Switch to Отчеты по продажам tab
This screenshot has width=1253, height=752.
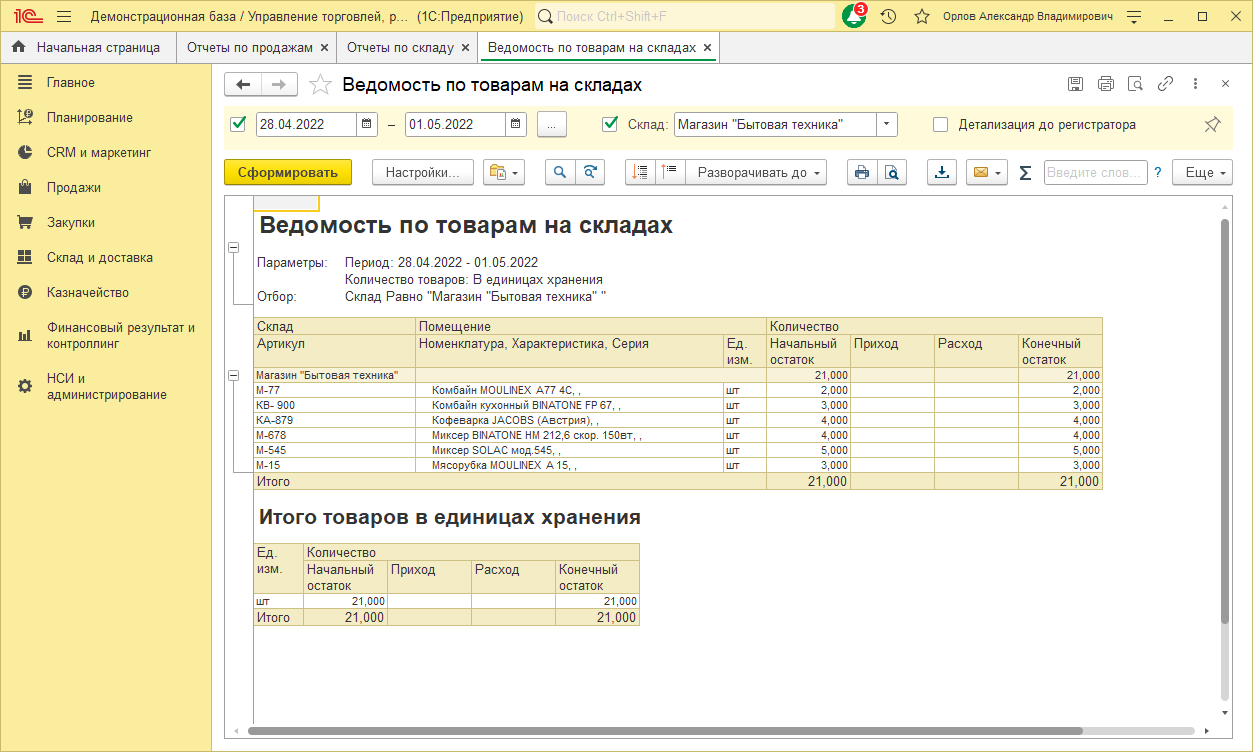[x=250, y=47]
